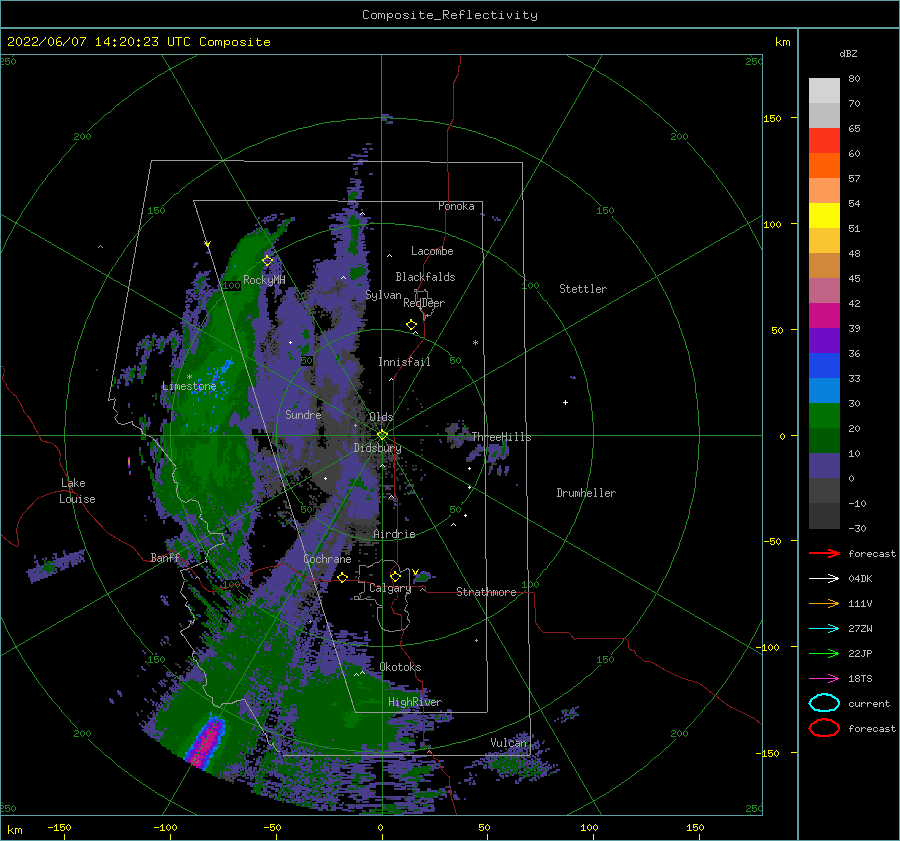This screenshot has width=900, height=841.
Task: Click the Blackfalds city label
Action: point(425,277)
